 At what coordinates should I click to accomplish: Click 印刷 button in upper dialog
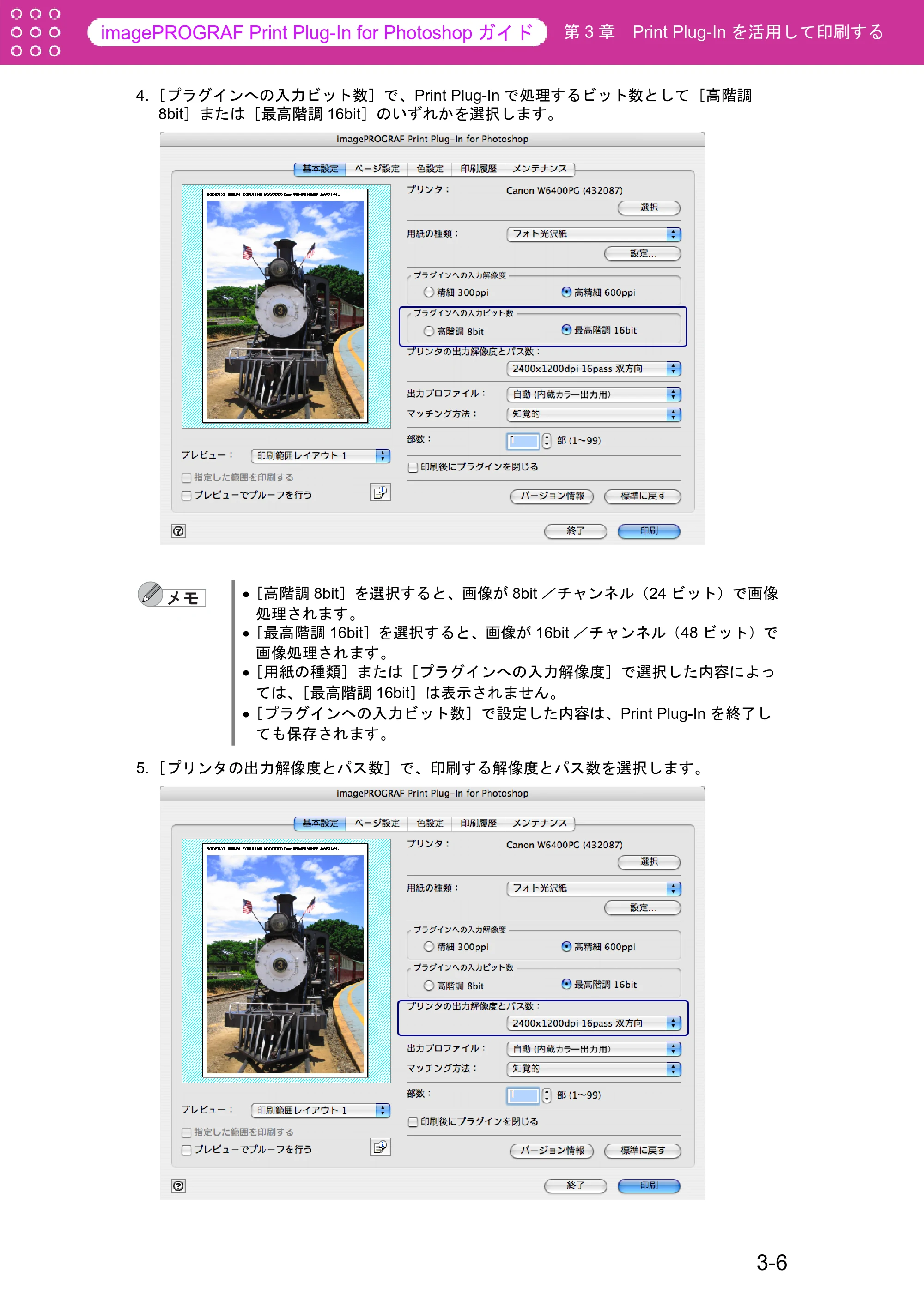pyautogui.click(x=649, y=531)
